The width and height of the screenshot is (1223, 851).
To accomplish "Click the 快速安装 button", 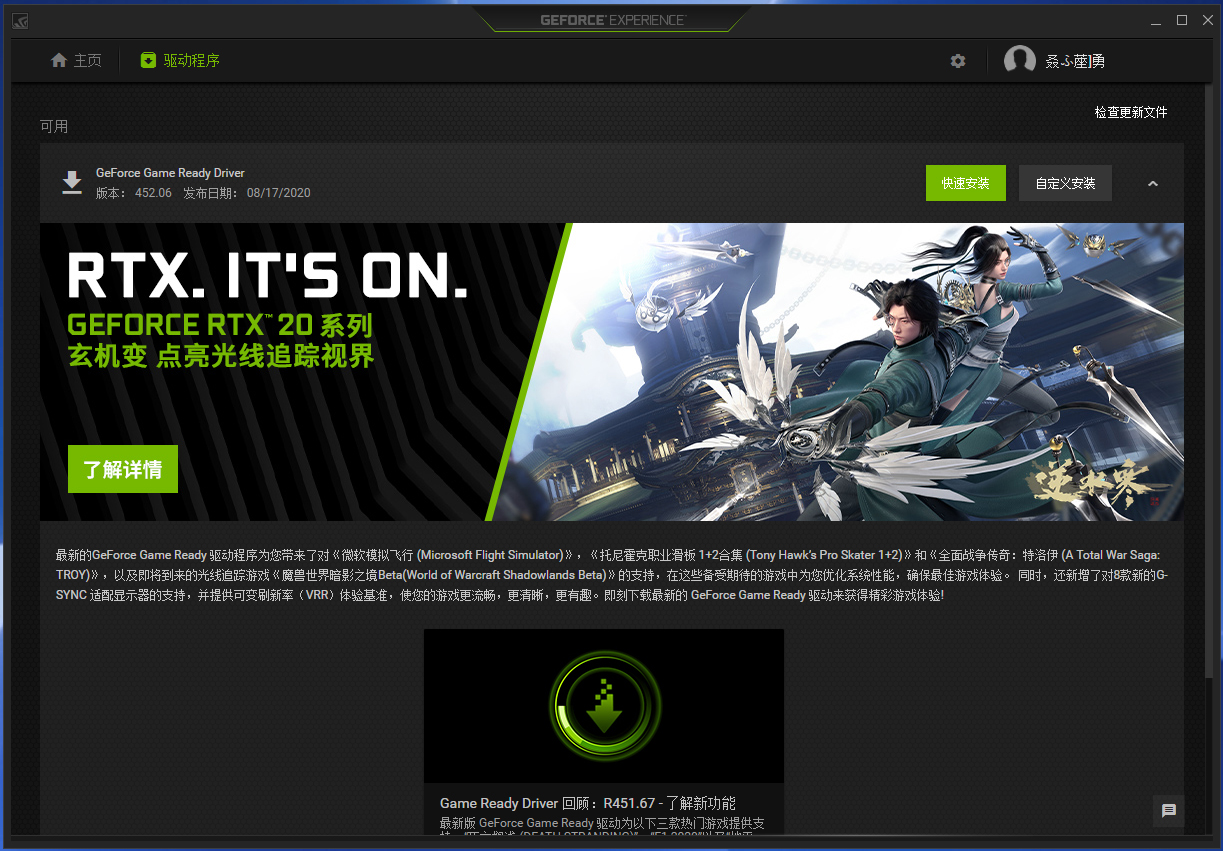I will [965, 183].
